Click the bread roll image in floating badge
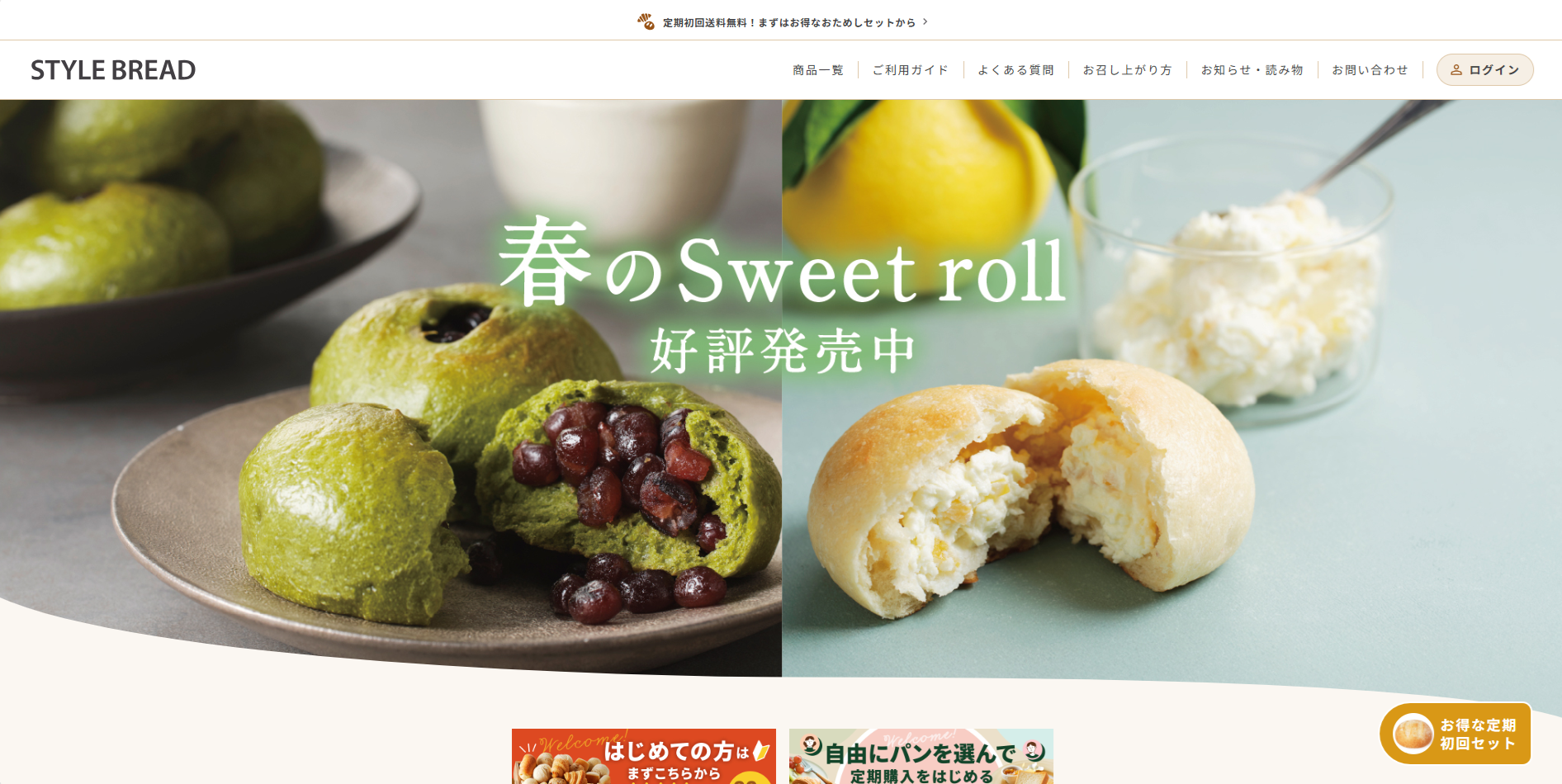 (x=1413, y=733)
